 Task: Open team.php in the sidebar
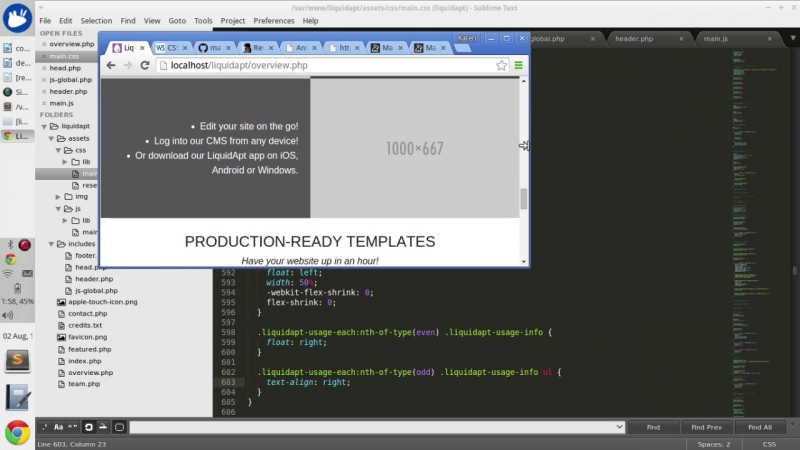[x=84, y=384]
